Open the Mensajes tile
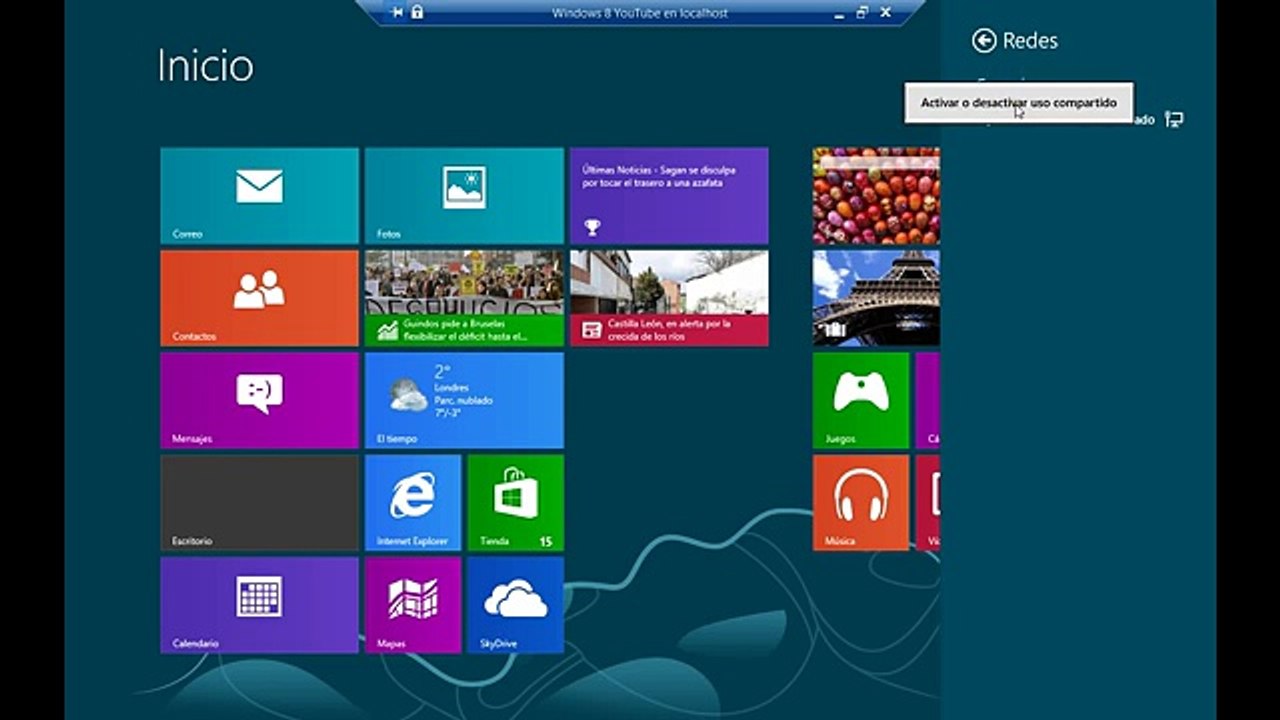Screen dimensions: 1280x720 click(259, 401)
